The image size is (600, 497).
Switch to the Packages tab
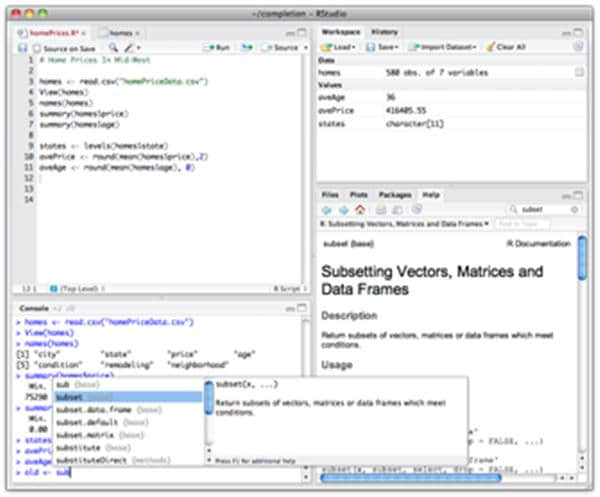click(395, 194)
